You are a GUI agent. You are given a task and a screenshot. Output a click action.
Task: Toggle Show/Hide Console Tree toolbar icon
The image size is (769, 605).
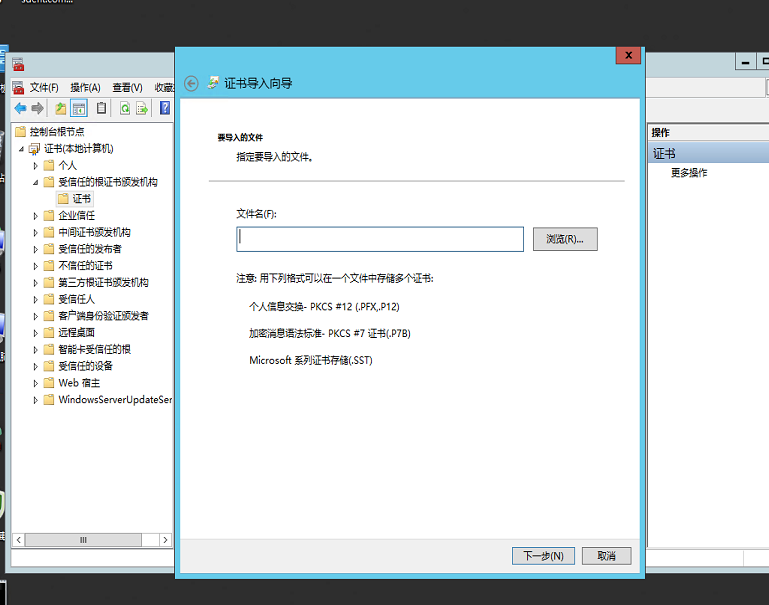tap(78, 108)
